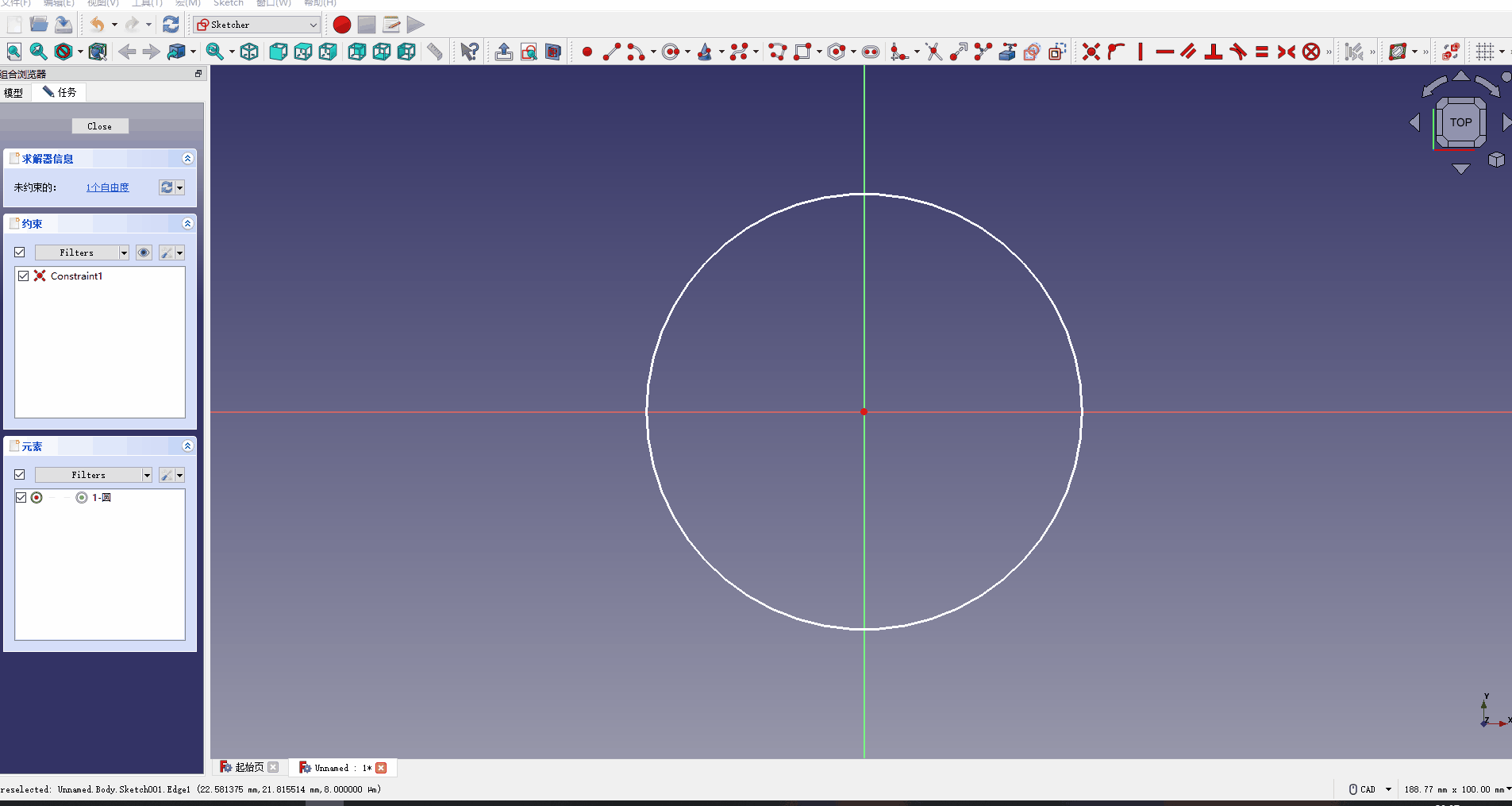
Task: Uncheck the 1-圆 element checkbox
Action: tap(21, 497)
